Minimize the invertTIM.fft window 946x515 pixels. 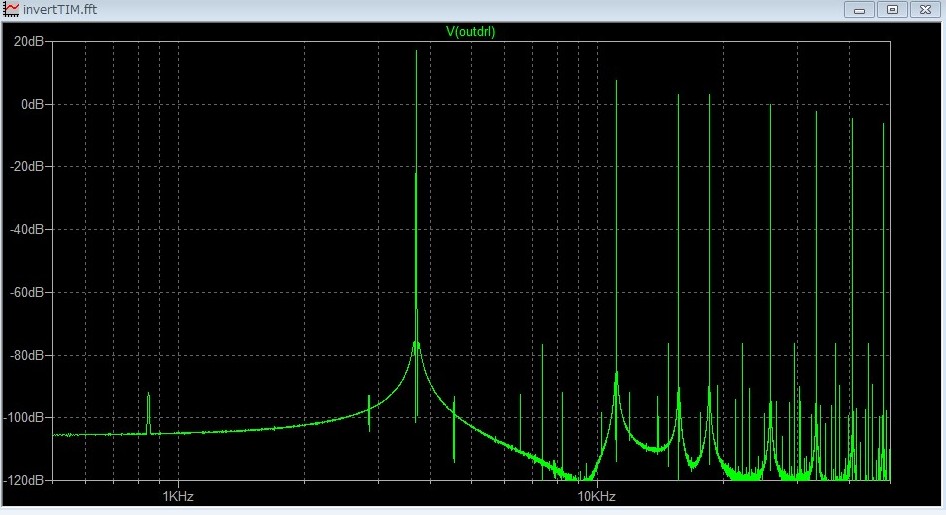click(x=860, y=10)
